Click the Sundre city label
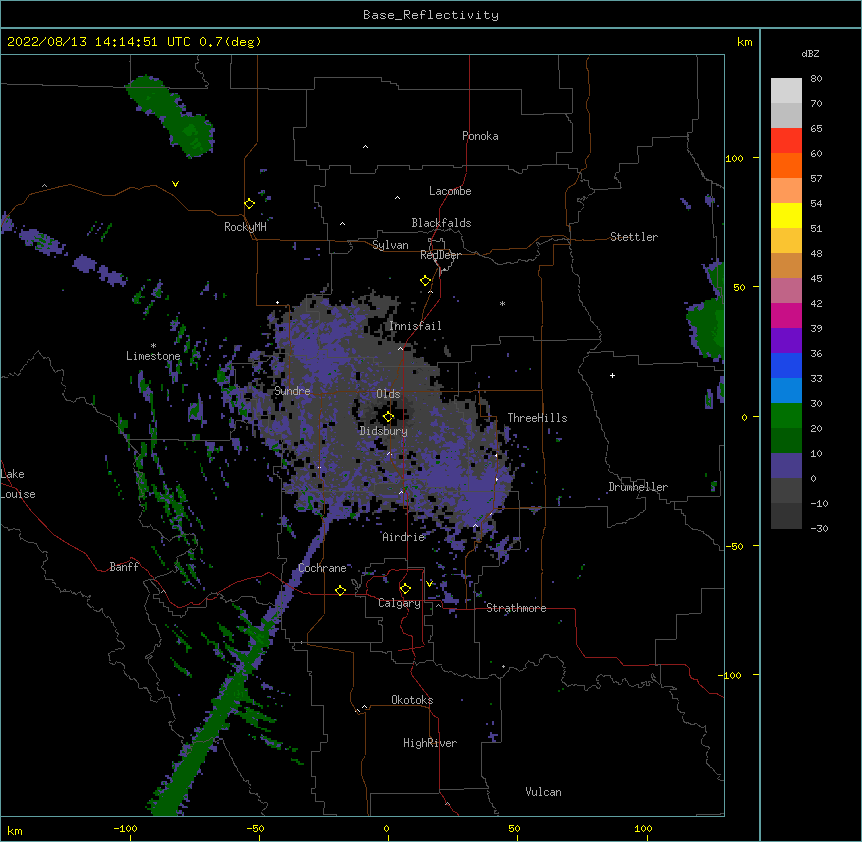This screenshot has height=842, width=862. click(292, 391)
